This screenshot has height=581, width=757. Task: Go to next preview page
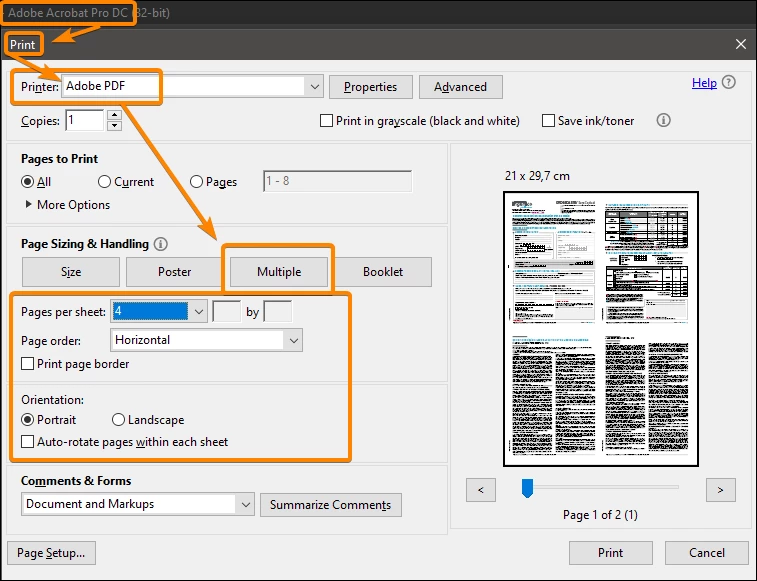(721, 490)
